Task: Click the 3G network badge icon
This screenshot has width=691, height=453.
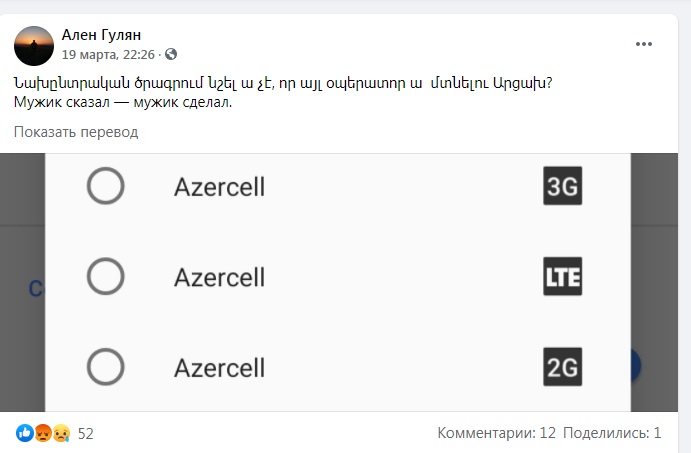Action: coord(562,187)
